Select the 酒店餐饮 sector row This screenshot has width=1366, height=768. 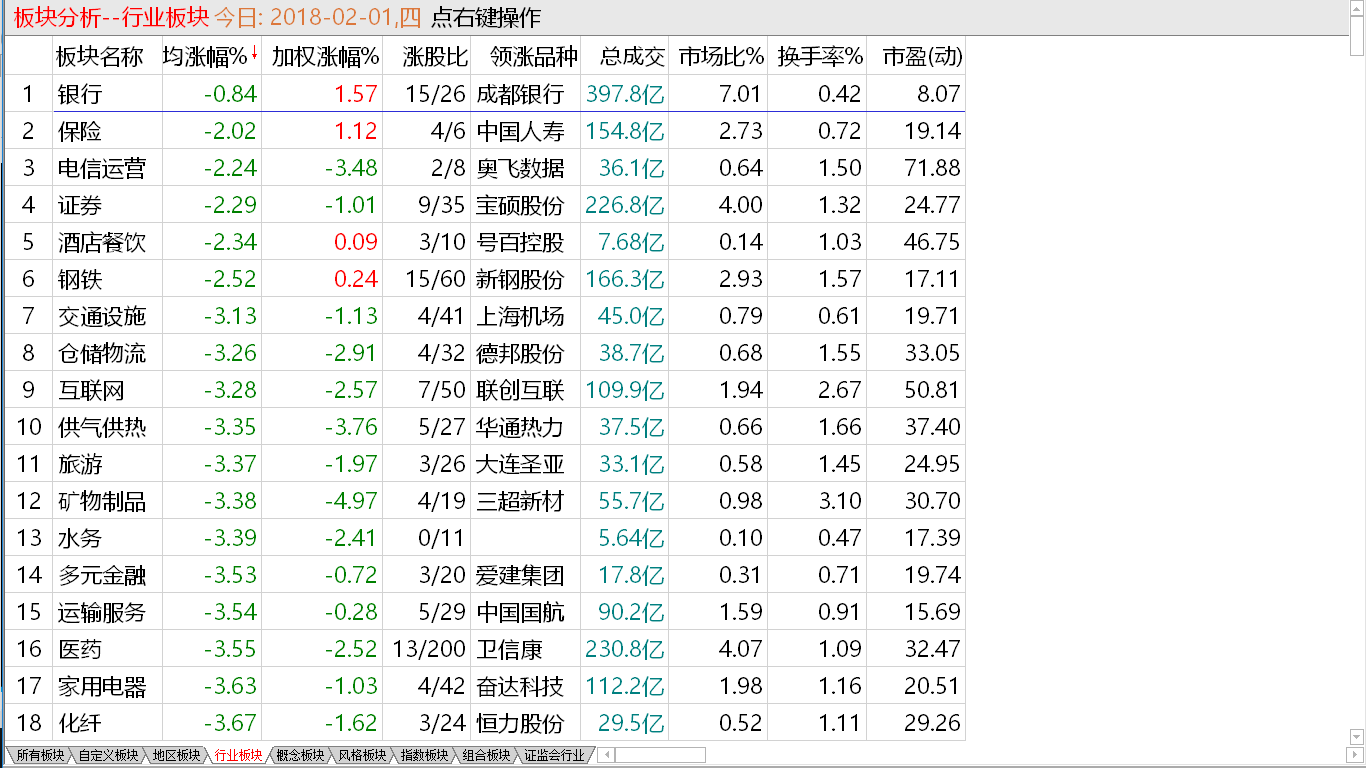pyautogui.click(x=483, y=242)
